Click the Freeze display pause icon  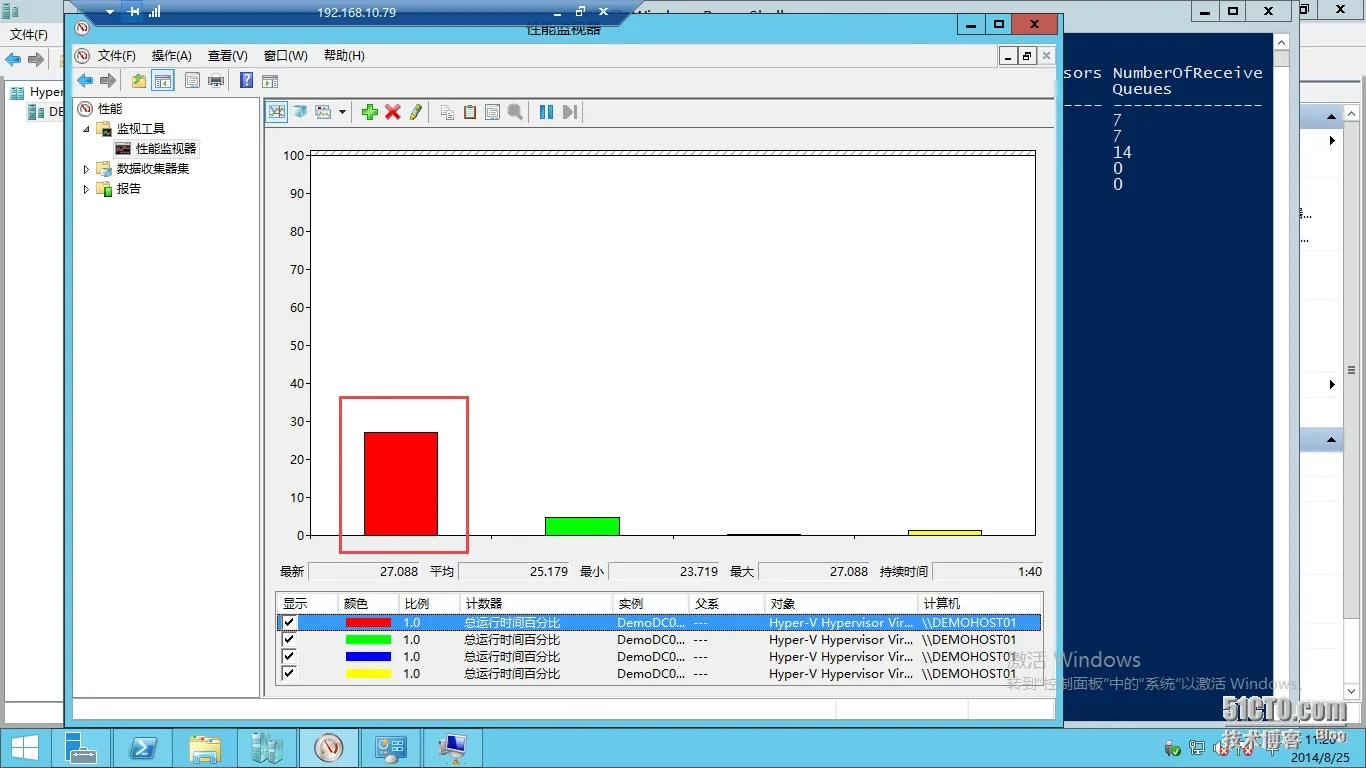pos(546,112)
